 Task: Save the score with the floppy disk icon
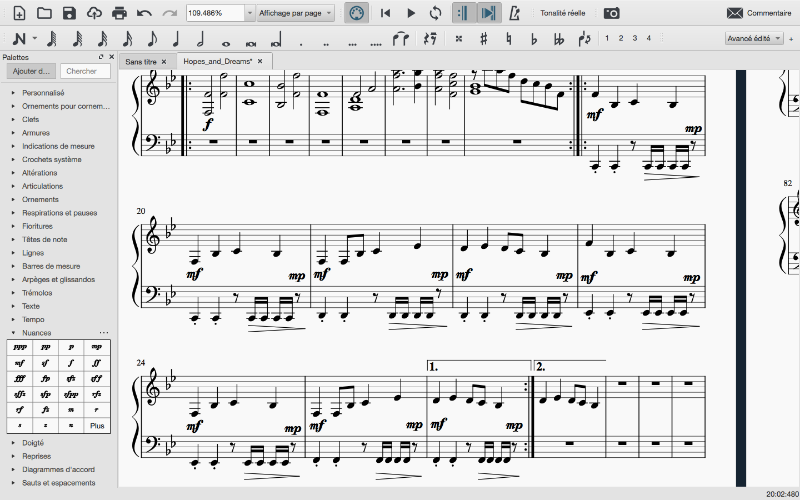pyautogui.click(x=69, y=13)
